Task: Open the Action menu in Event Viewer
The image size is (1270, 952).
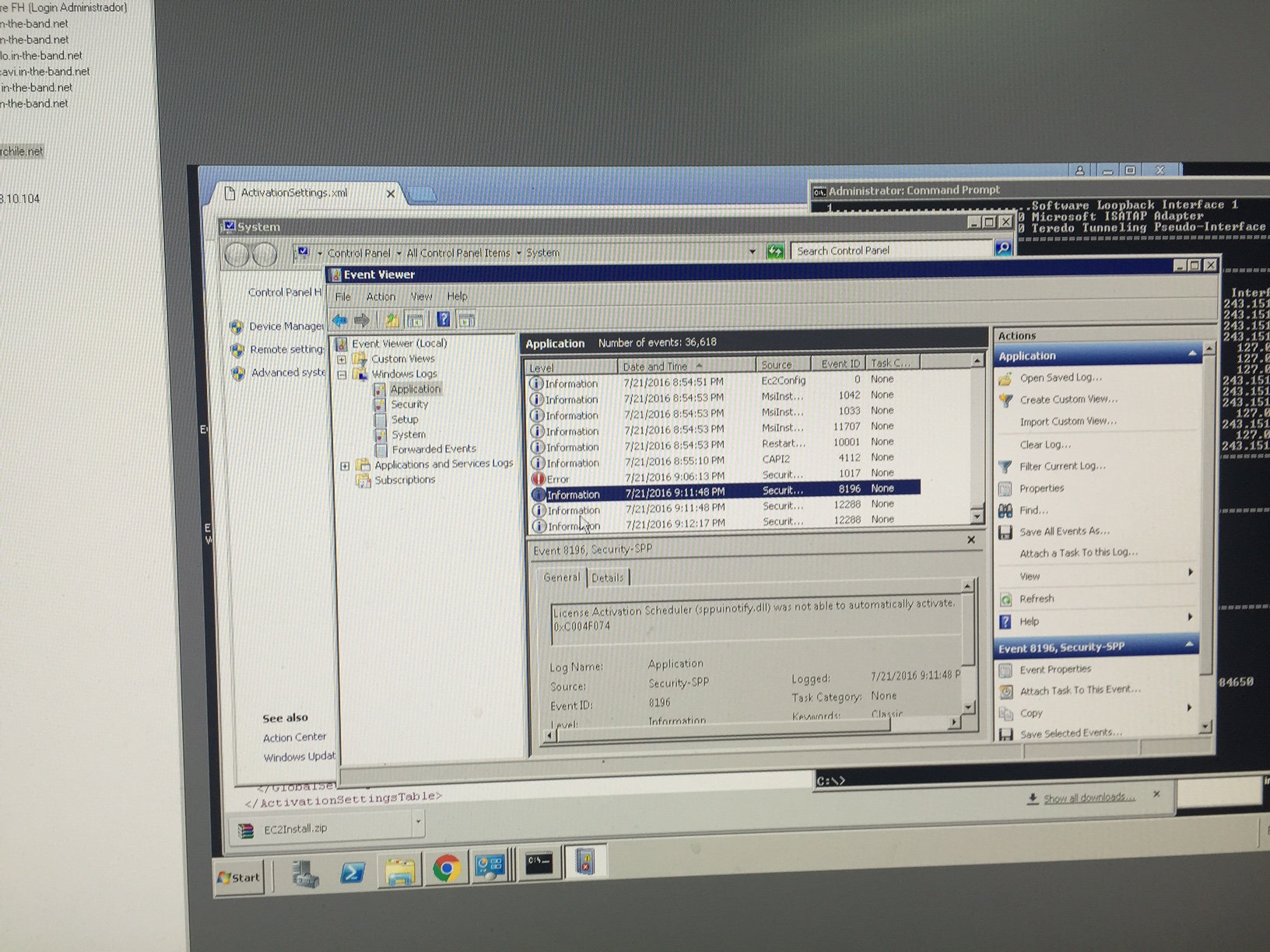Action: [x=381, y=296]
